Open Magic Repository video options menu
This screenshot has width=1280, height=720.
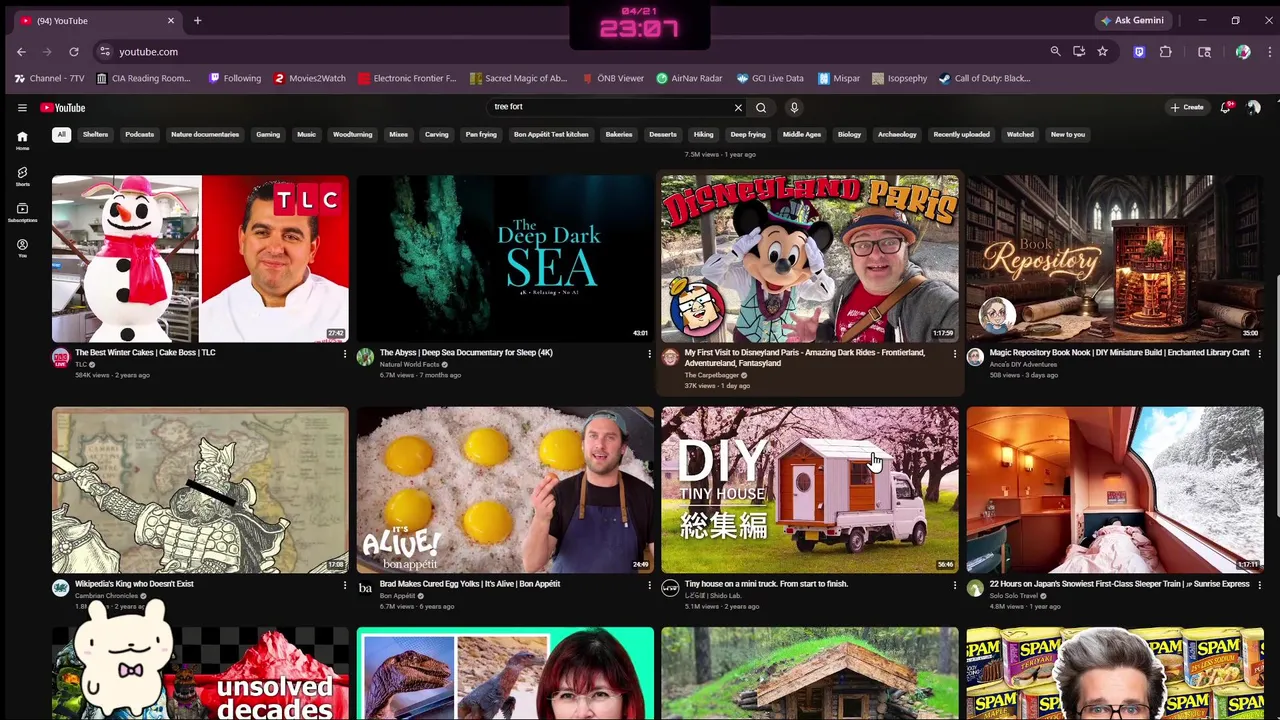pyautogui.click(x=1259, y=353)
